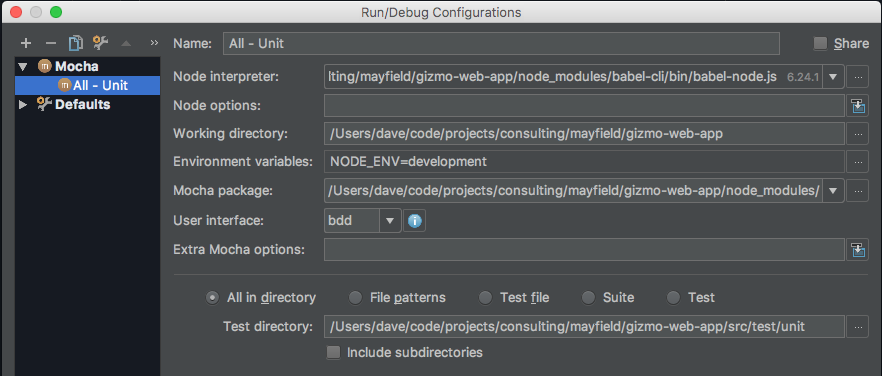Viewport: 882px width, 376px height.
Task: Open User interface info icon
Action: click(415, 221)
